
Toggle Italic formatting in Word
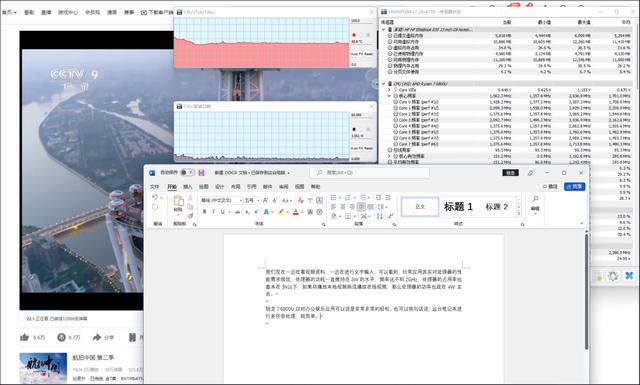pos(213,211)
